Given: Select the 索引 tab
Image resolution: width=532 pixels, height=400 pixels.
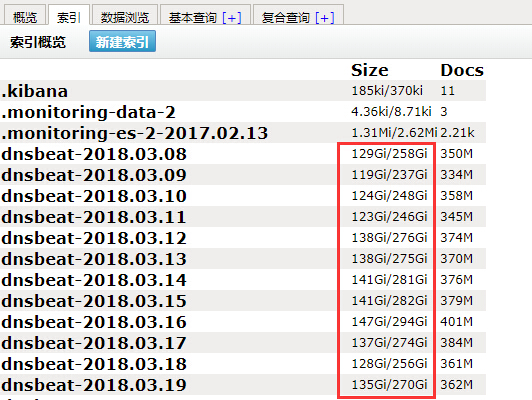Looking at the screenshot, I should [x=69, y=17].
